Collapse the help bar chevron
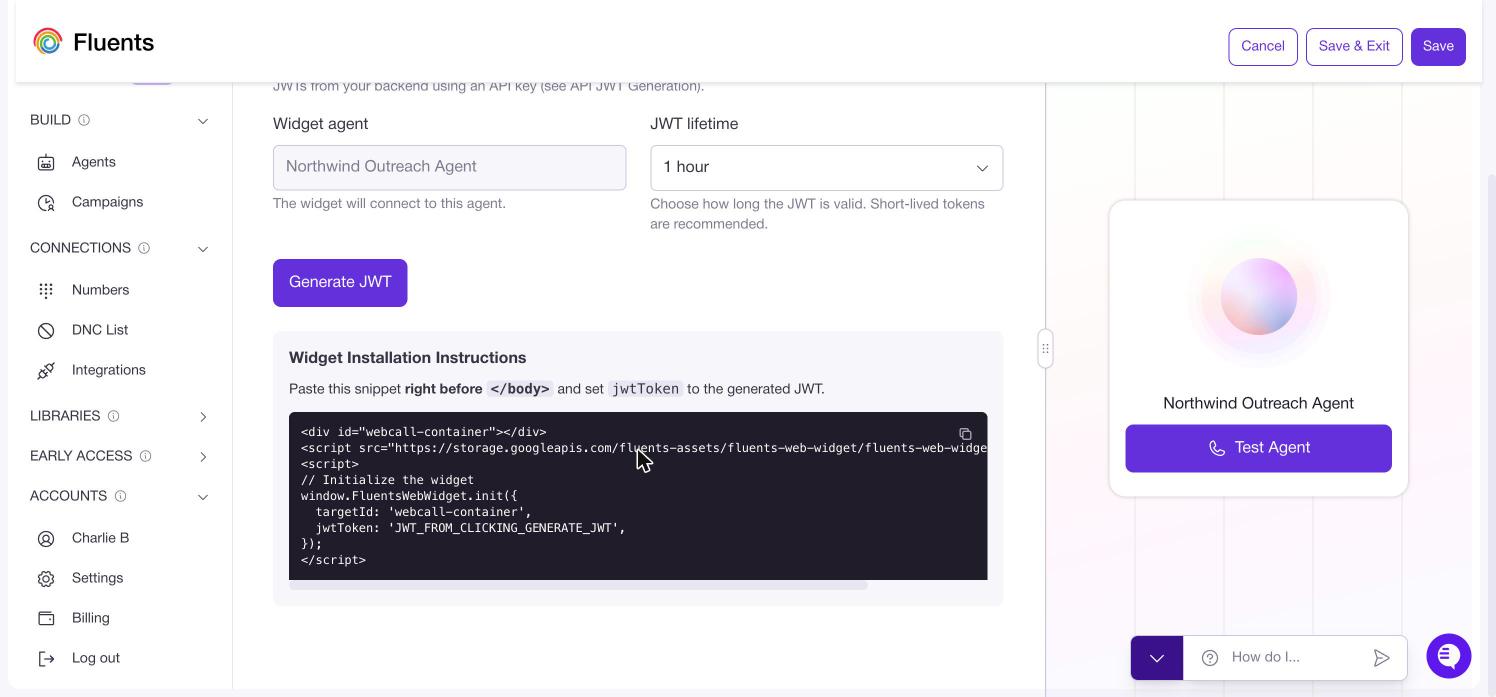1496x697 pixels. pos(1157,658)
